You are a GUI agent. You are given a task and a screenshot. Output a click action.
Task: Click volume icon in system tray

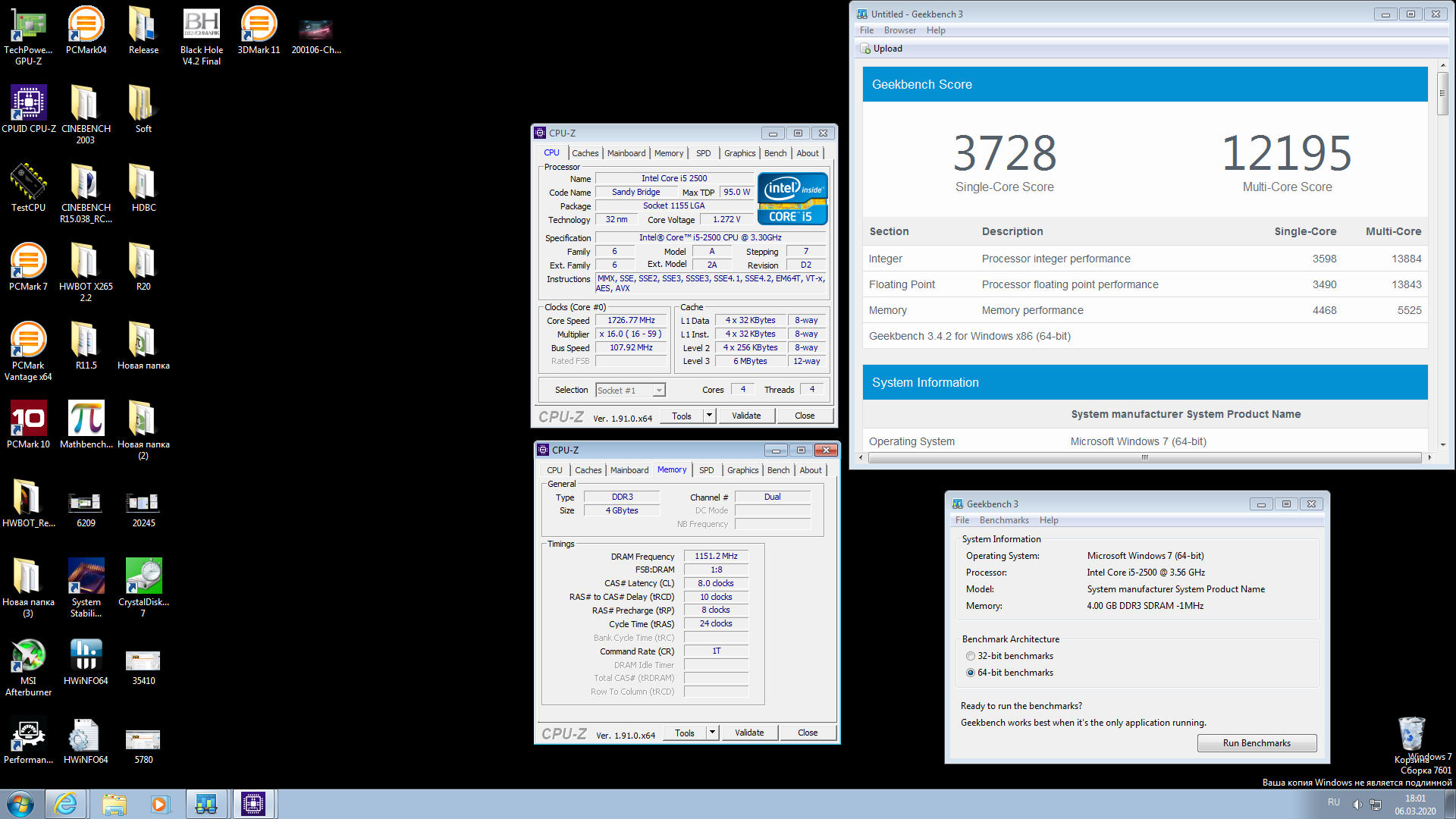click(1357, 804)
